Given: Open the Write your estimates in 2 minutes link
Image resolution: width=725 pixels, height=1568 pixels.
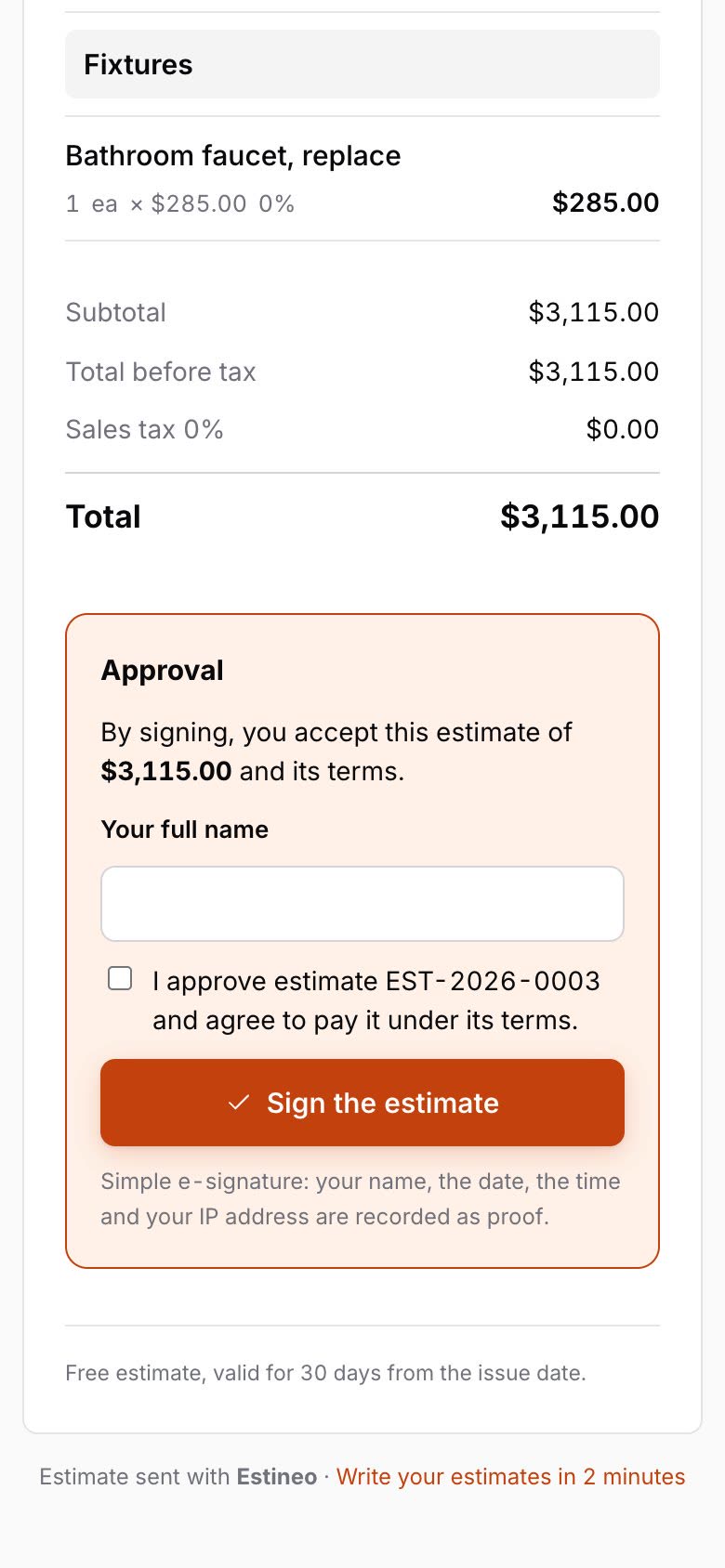Looking at the screenshot, I should coord(510,1477).
